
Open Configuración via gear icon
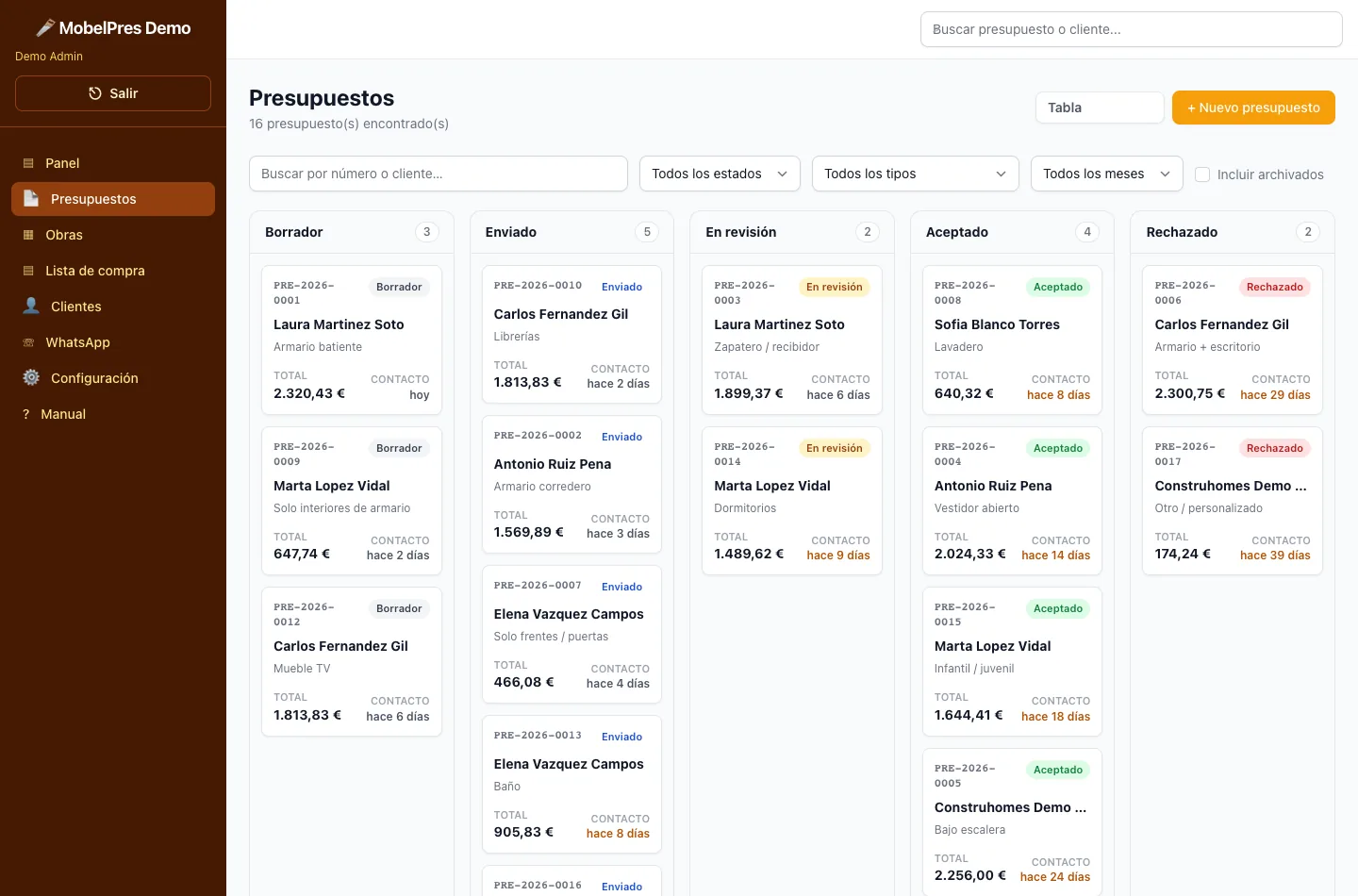pos(31,378)
